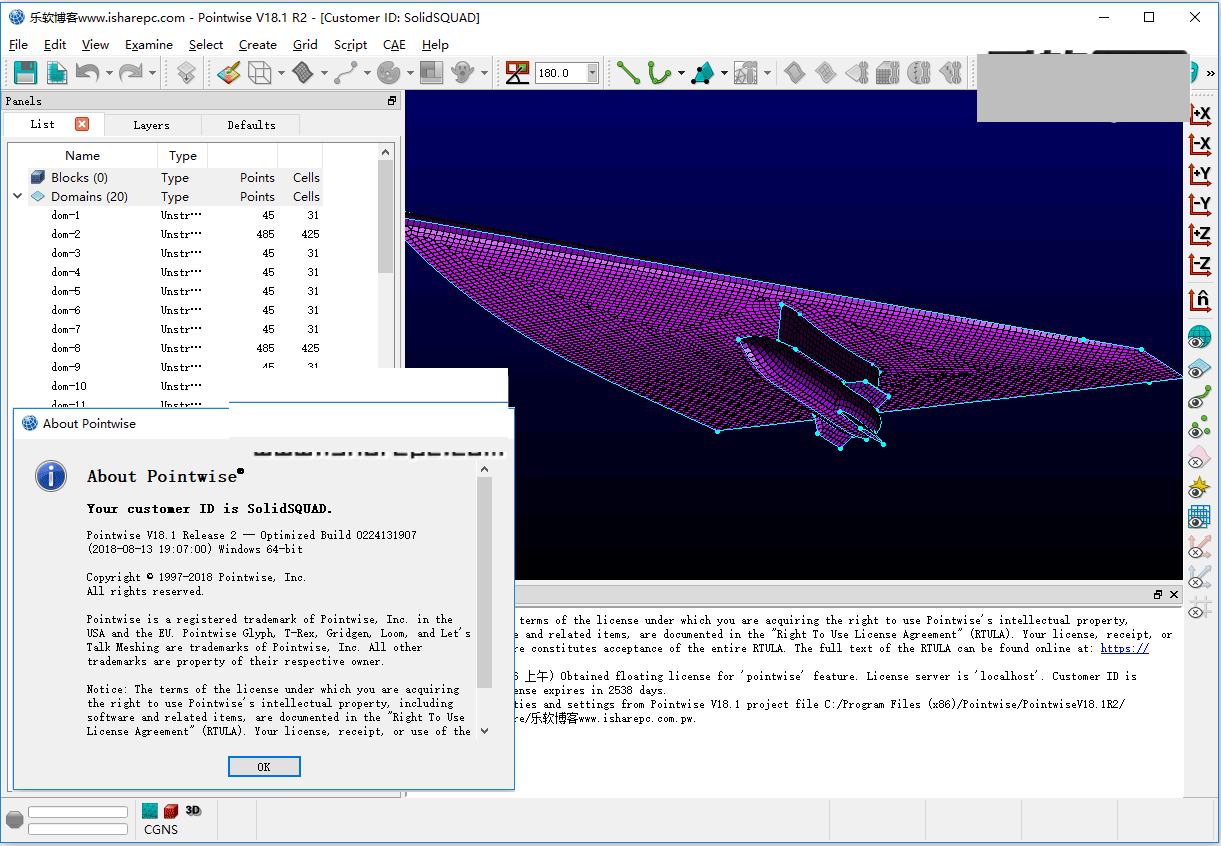Open the dropdown arrow beside Undo

point(107,73)
